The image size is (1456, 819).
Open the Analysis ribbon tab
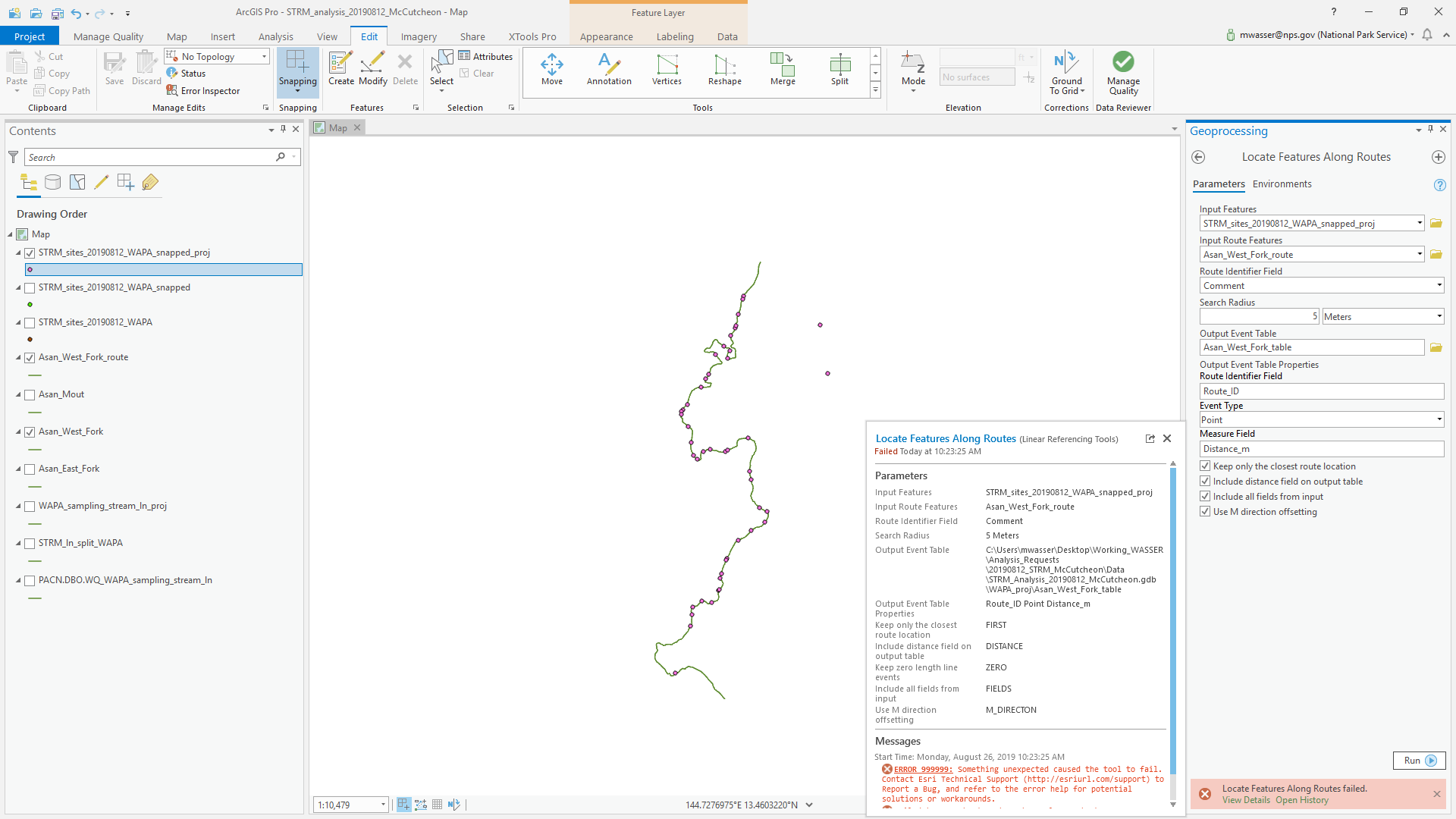coord(275,36)
